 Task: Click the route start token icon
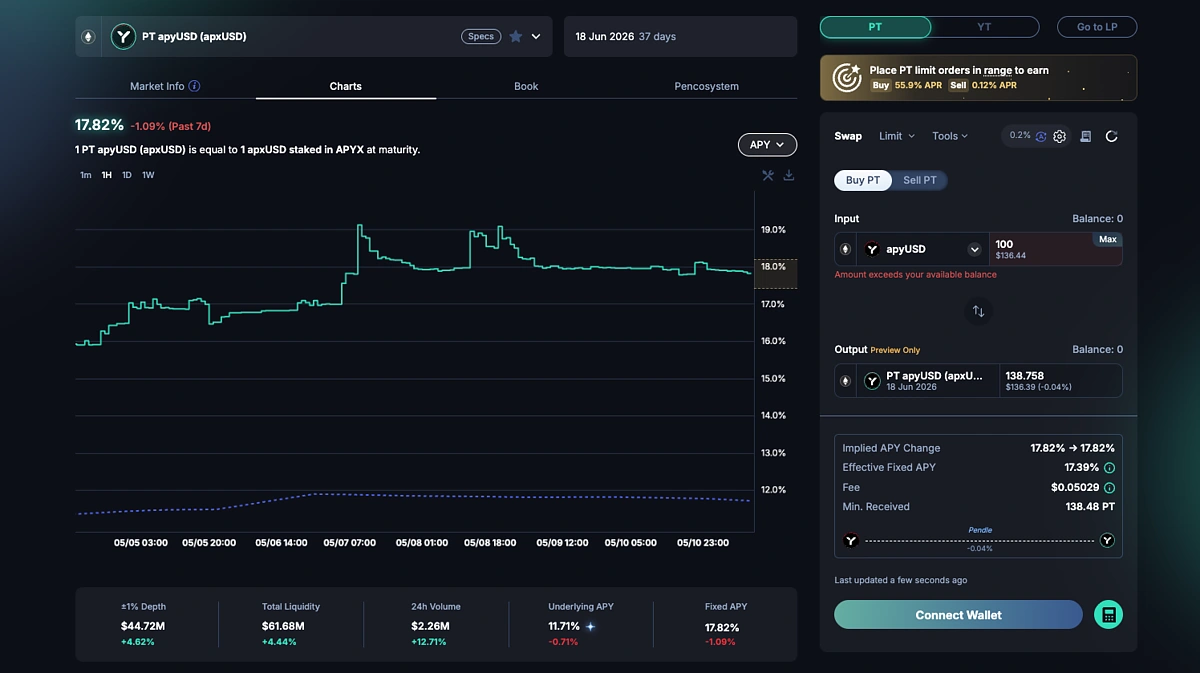pos(851,540)
